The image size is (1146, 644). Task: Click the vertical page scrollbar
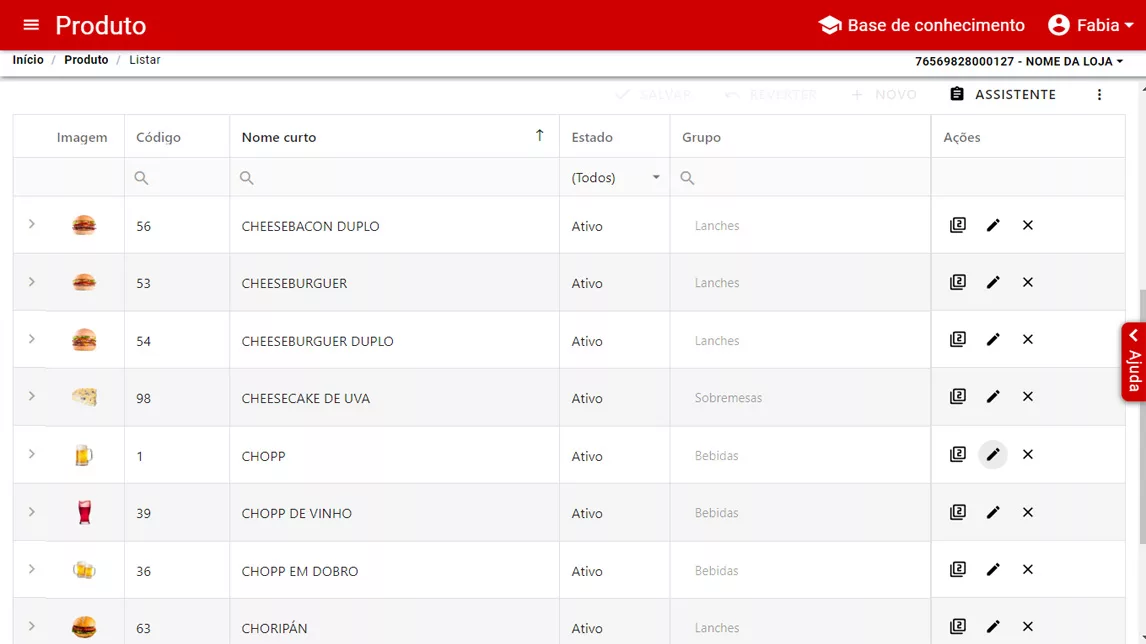click(x=1142, y=417)
